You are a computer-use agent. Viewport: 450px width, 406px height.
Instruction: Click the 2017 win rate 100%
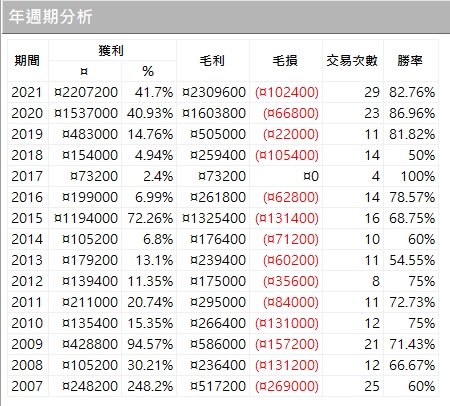(418, 176)
